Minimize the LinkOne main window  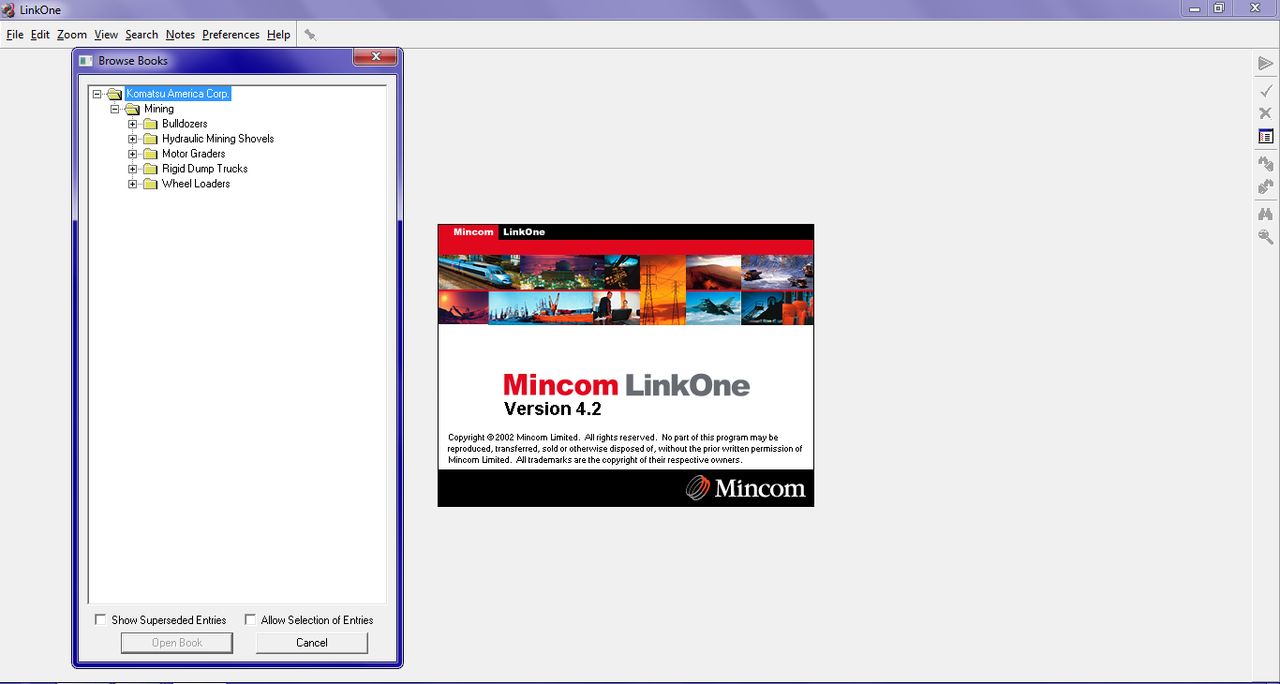point(1194,8)
